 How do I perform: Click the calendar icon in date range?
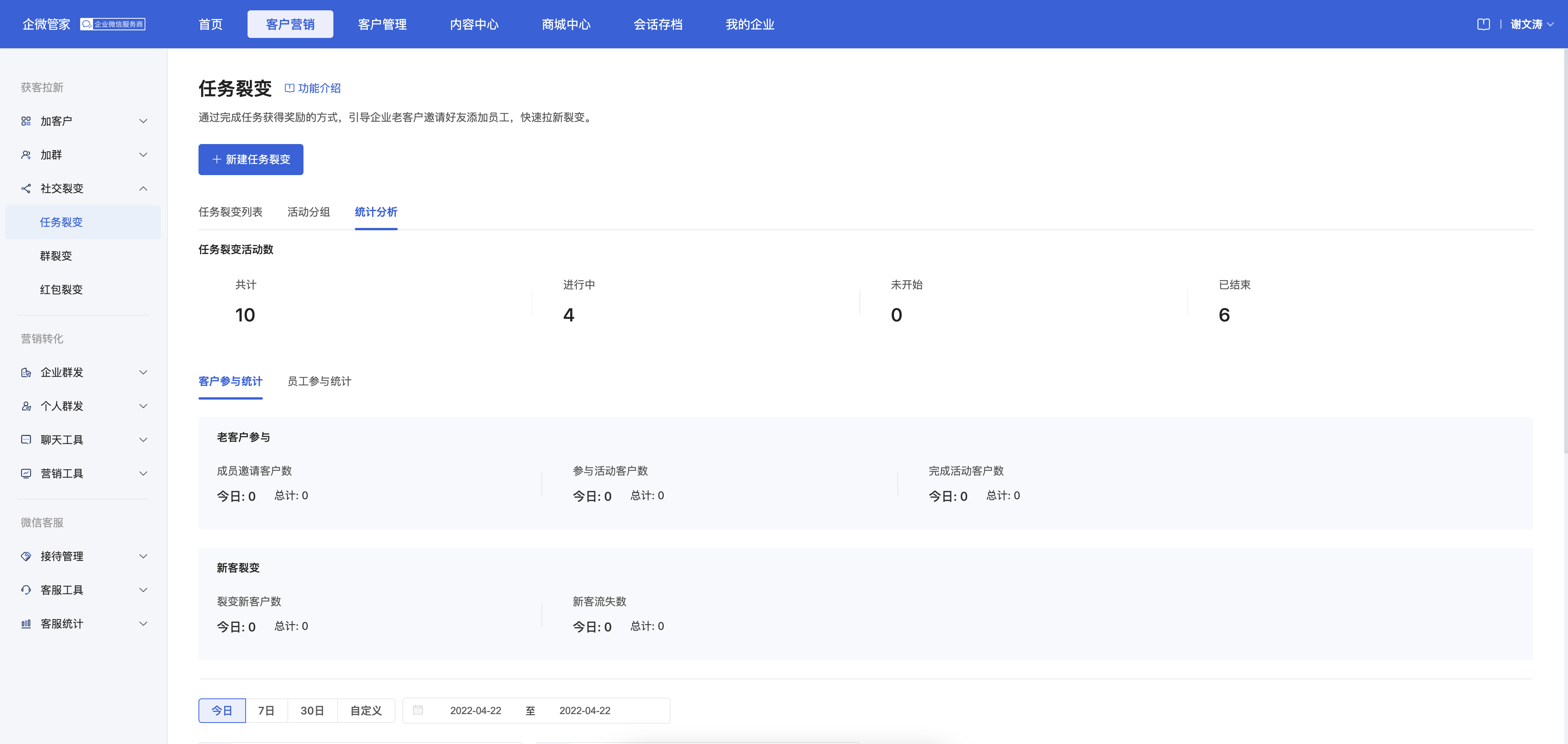[x=418, y=710]
